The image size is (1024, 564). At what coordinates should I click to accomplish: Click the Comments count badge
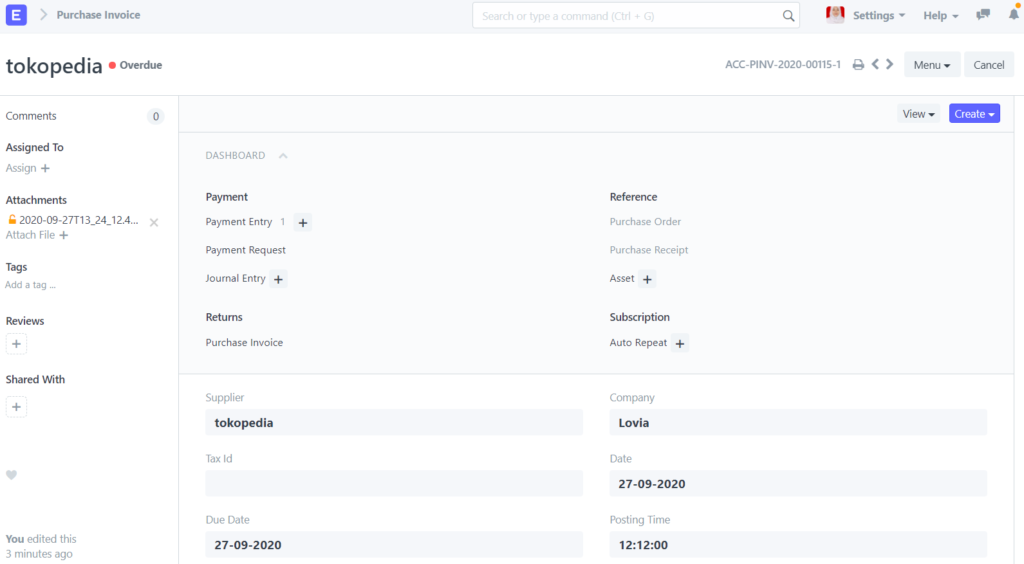click(155, 117)
